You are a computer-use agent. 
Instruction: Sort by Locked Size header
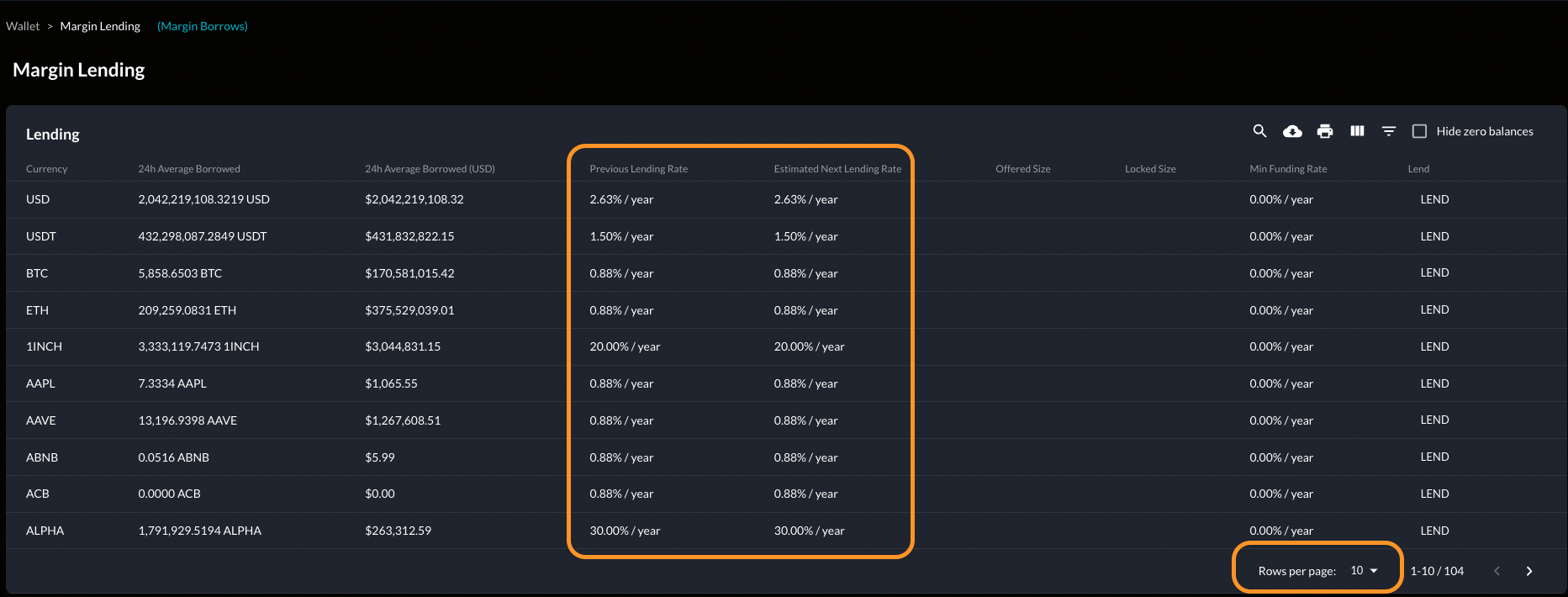[x=1150, y=169]
